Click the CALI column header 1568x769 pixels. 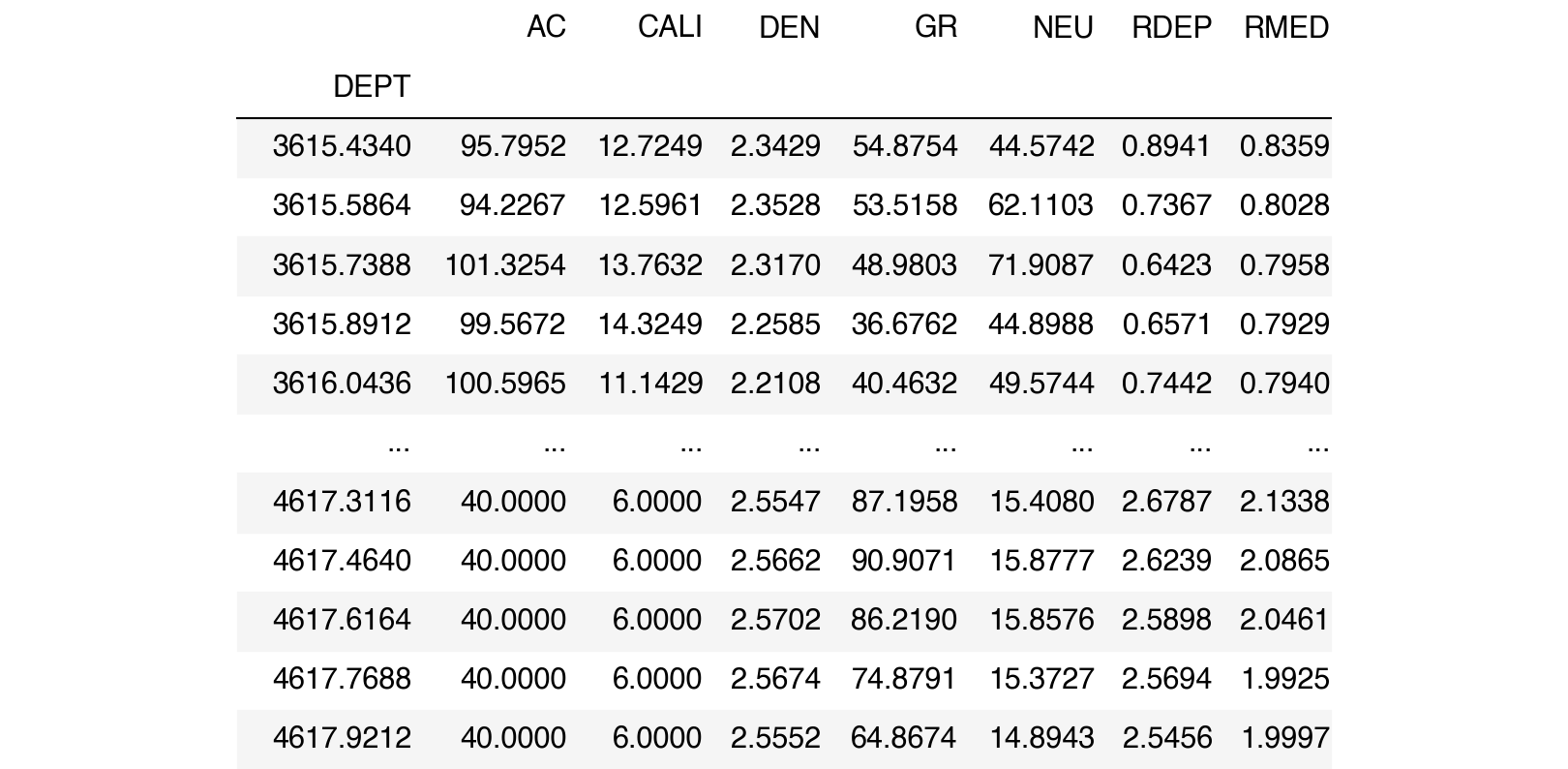click(x=670, y=27)
